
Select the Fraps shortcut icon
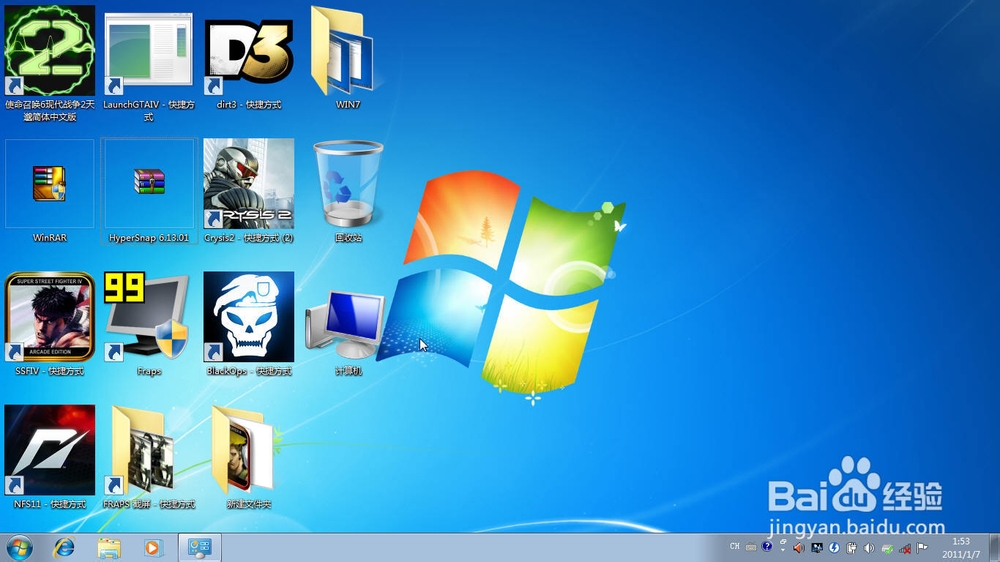[148, 317]
